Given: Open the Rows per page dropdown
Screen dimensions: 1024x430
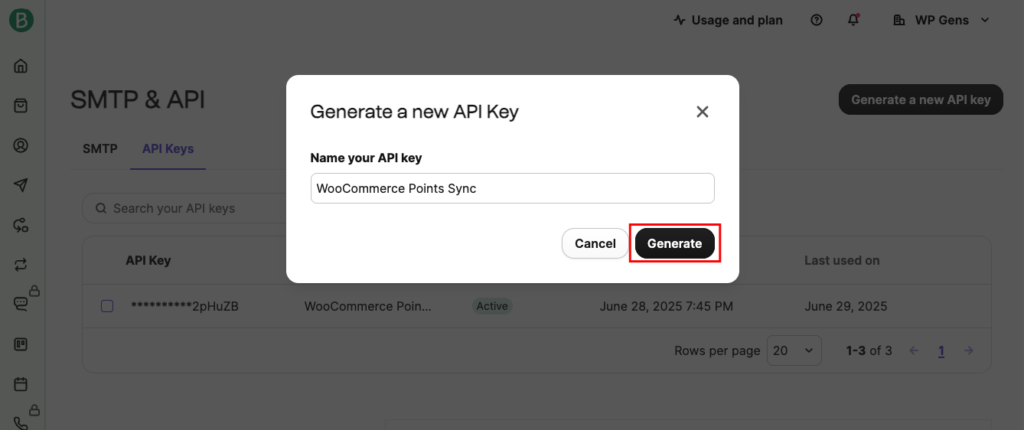Looking at the screenshot, I should pos(794,350).
